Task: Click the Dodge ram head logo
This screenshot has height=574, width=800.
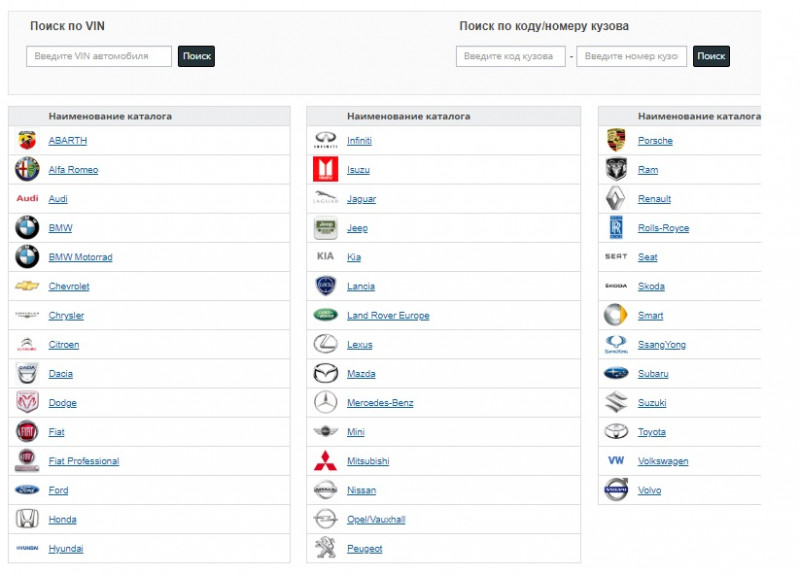Action: point(27,403)
